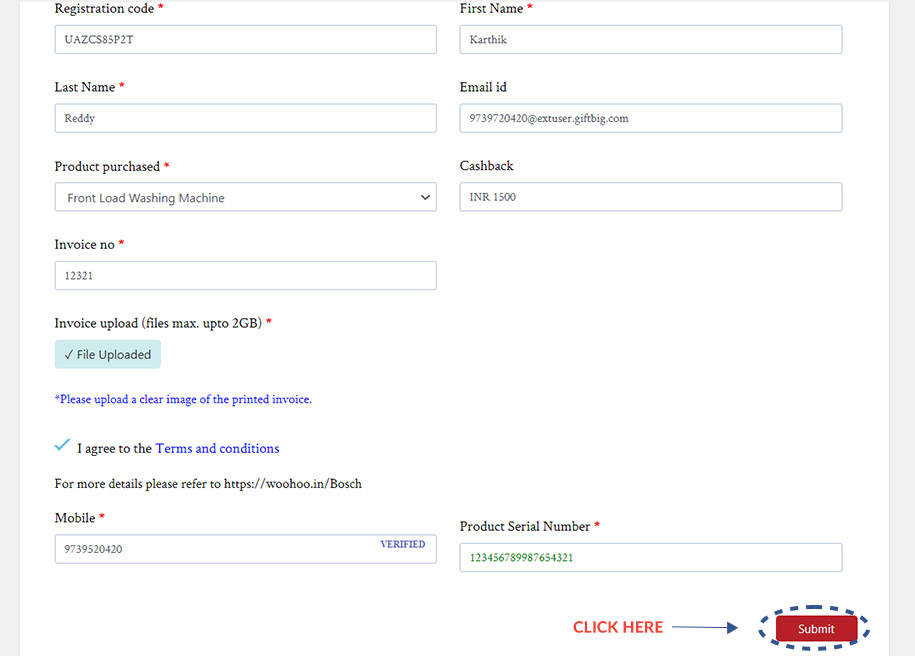The height and width of the screenshot is (656, 915).
Task: Click the Invoice no field
Action: click(x=246, y=275)
